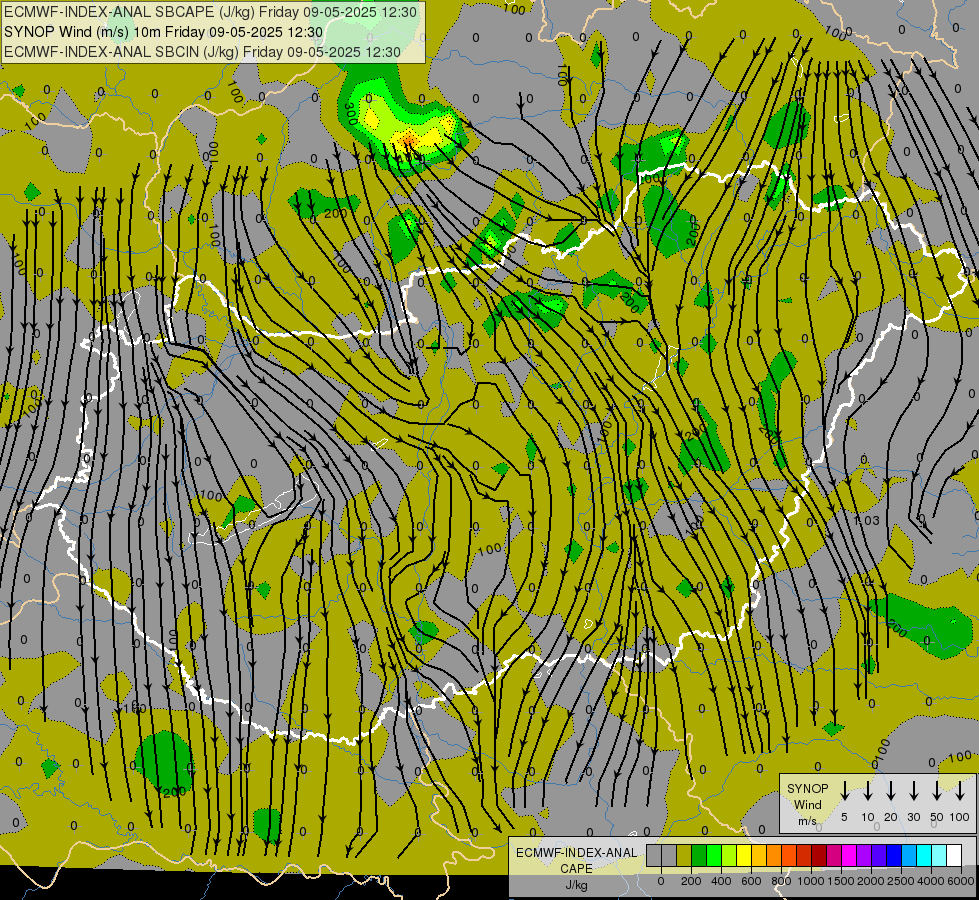Click the 'SYNOP Wind m/s' legend title
979x900 pixels.
(807, 804)
